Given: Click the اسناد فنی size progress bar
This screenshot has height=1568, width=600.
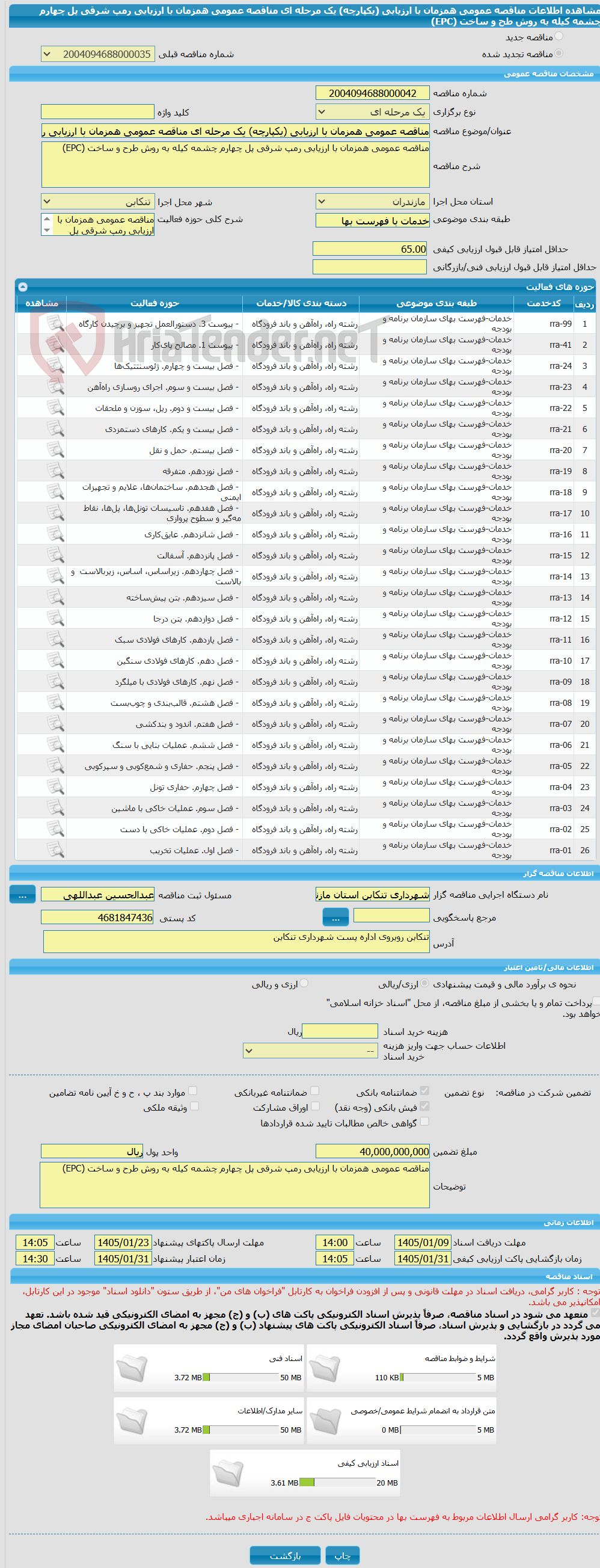Looking at the screenshot, I should click(x=240, y=1377).
